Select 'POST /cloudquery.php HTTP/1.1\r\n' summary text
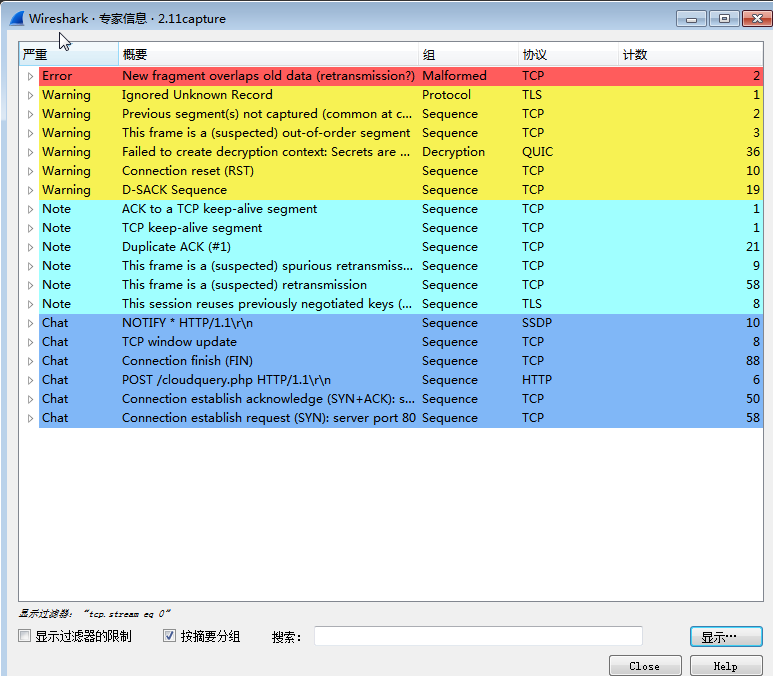Viewport: 773px width, 676px height. [226, 380]
